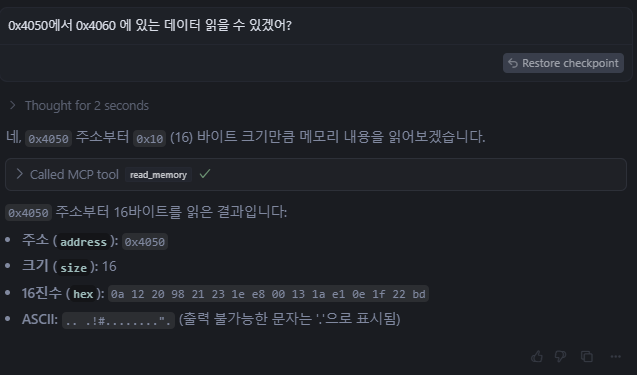Click the 'Called MCP tool' label text
The width and height of the screenshot is (637, 375).
[74, 175]
